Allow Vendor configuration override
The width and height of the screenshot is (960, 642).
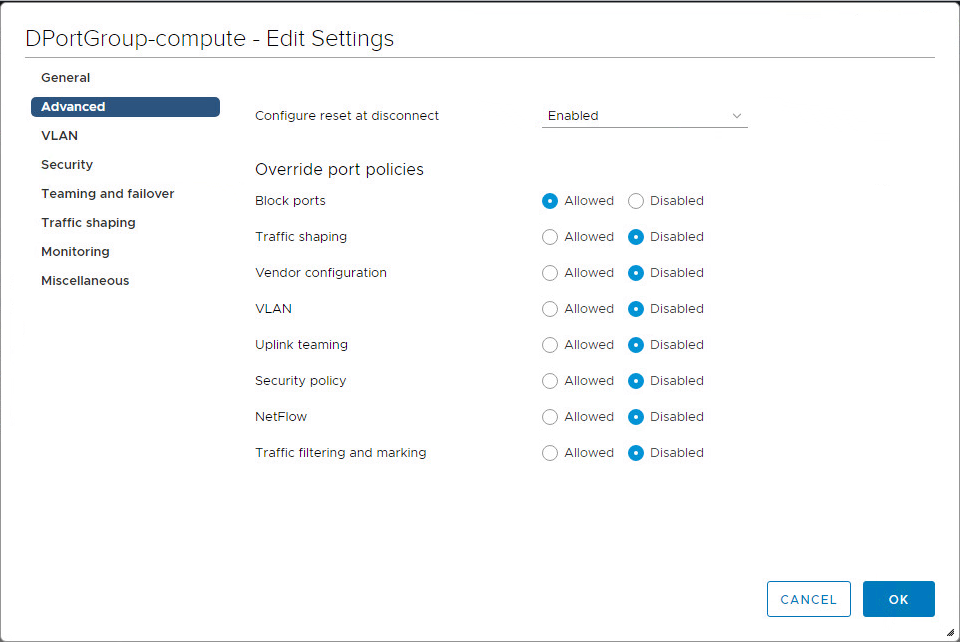coord(550,273)
